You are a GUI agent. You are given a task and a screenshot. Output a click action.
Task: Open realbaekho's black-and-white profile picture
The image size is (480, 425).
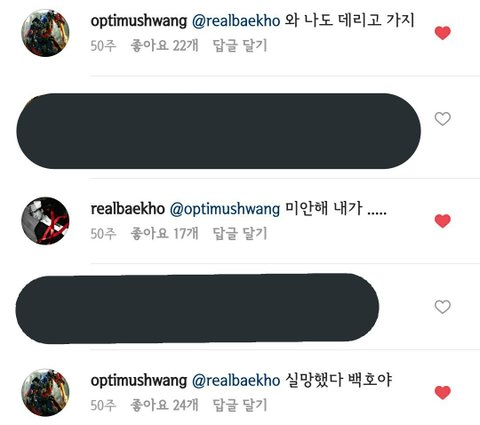click(x=45, y=221)
